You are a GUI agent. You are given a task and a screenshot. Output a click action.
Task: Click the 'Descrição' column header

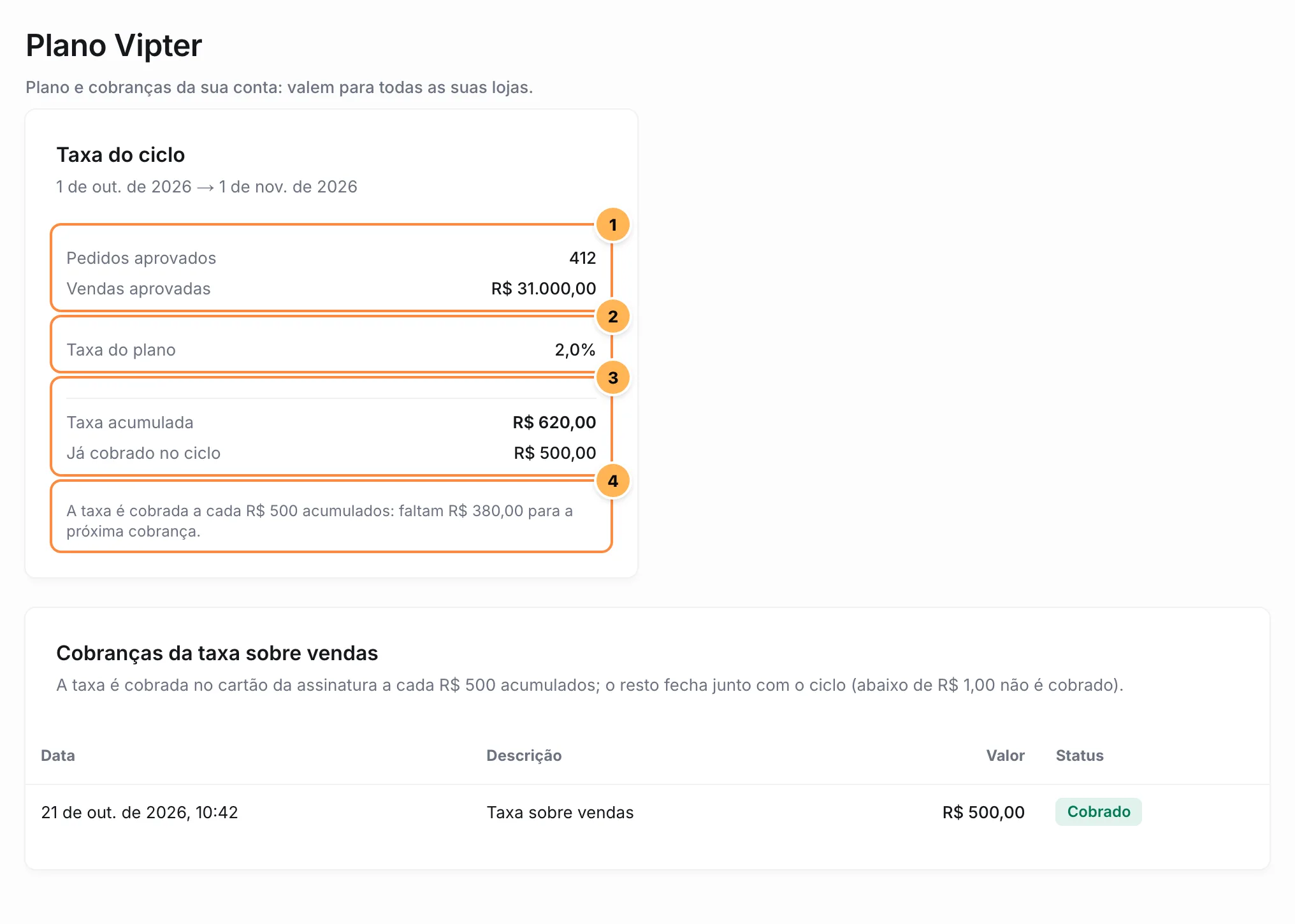524,756
